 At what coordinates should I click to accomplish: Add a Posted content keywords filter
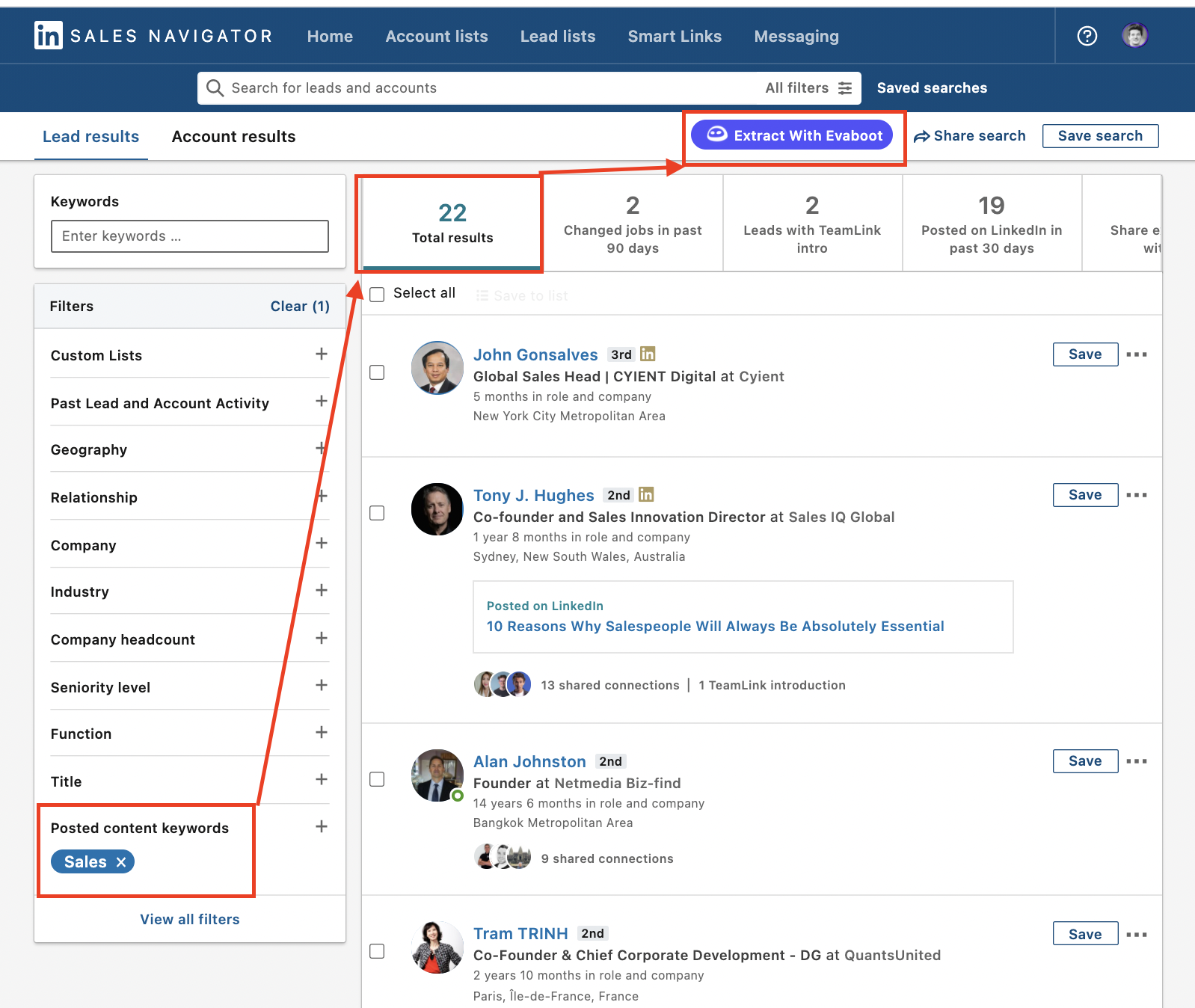pyautogui.click(x=322, y=826)
